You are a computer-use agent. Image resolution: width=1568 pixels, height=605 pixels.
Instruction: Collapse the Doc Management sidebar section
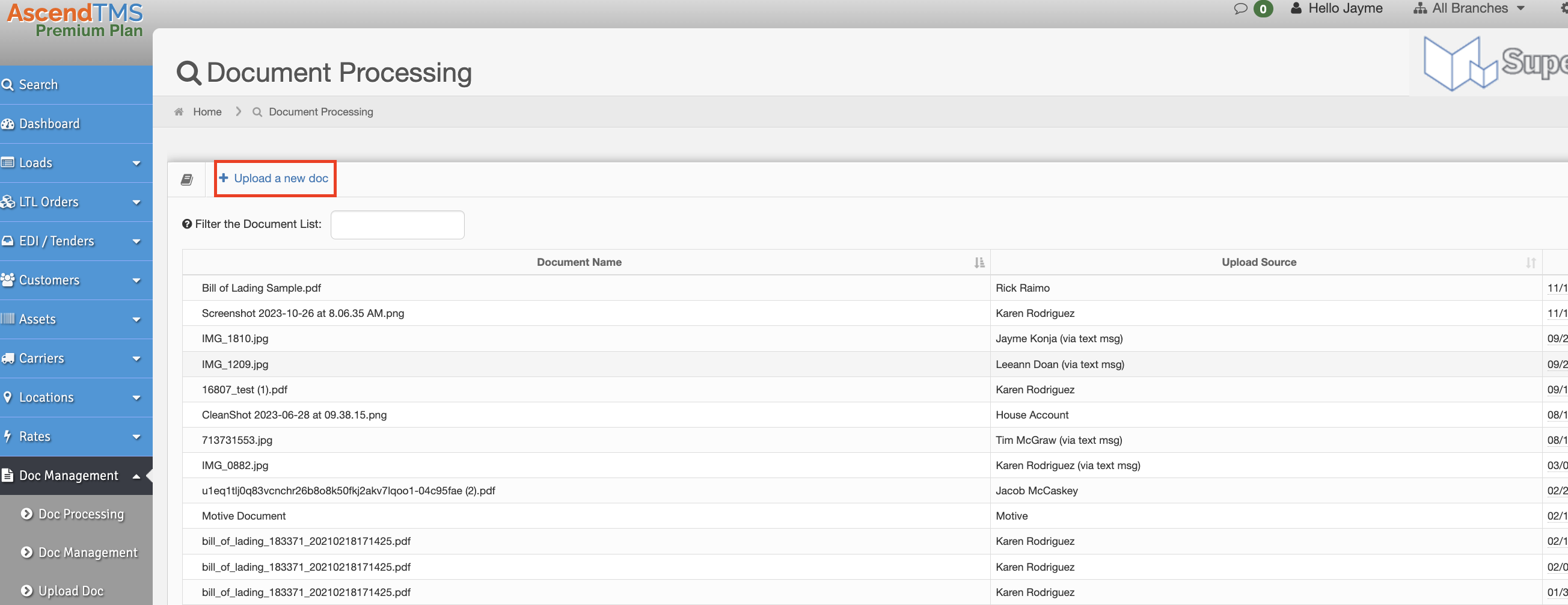tap(76, 476)
